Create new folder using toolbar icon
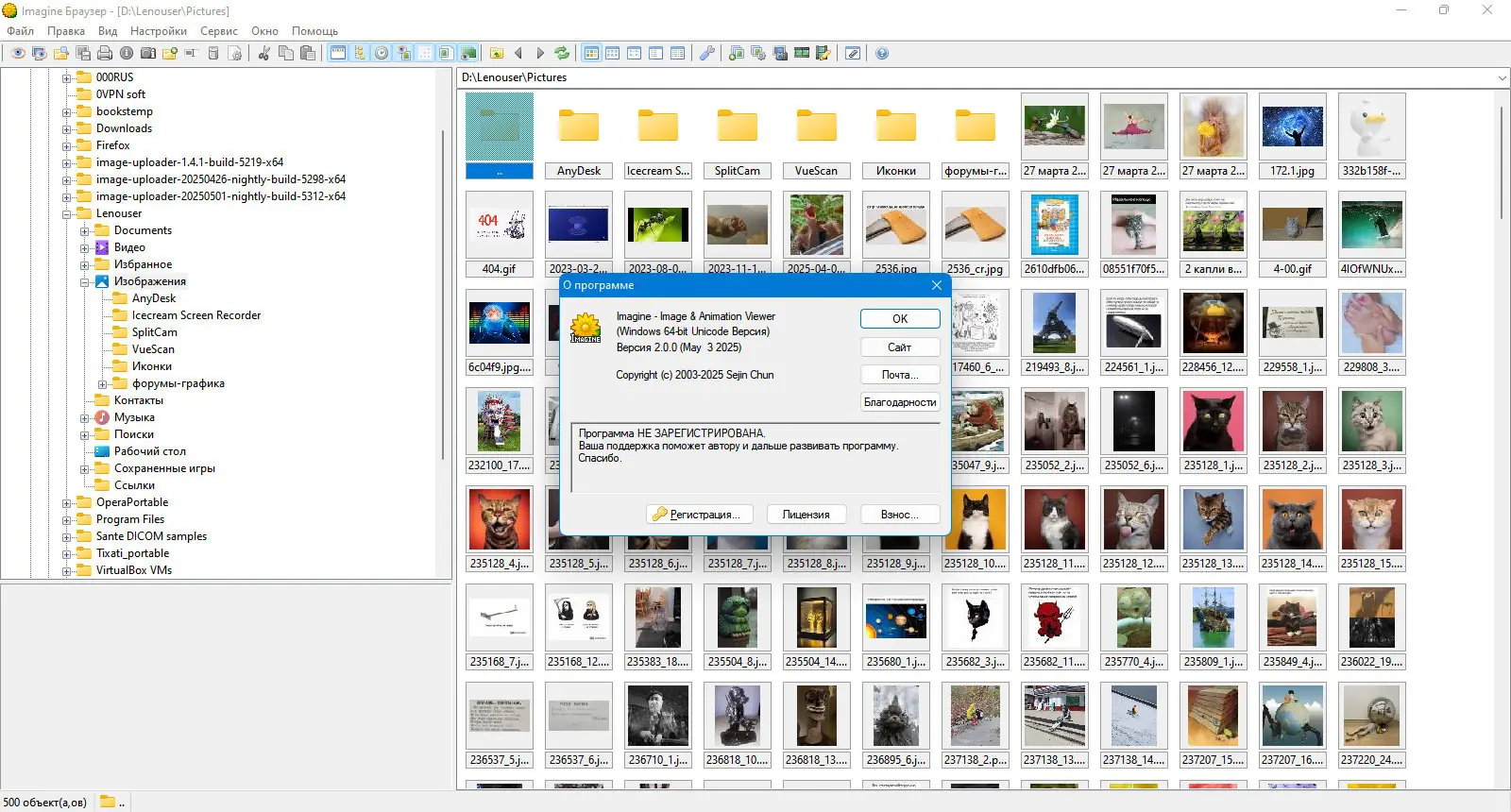Viewport: 1511px width, 812px height. coord(170,54)
